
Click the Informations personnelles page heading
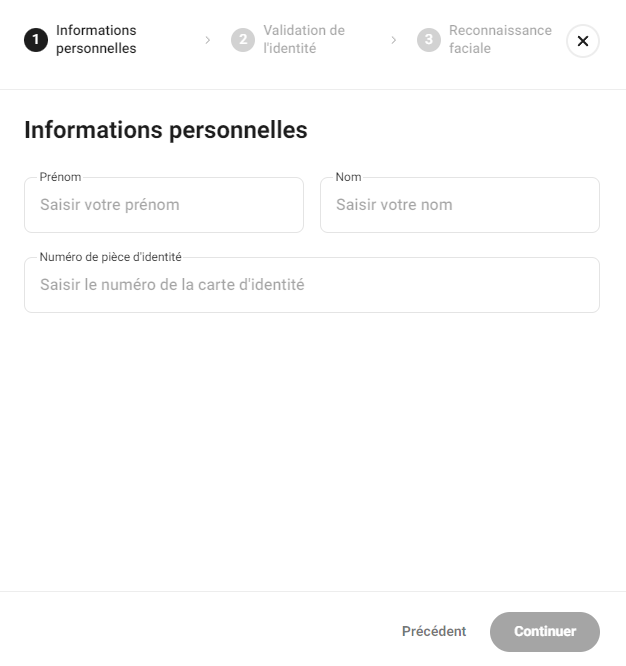(x=165, y=130)
